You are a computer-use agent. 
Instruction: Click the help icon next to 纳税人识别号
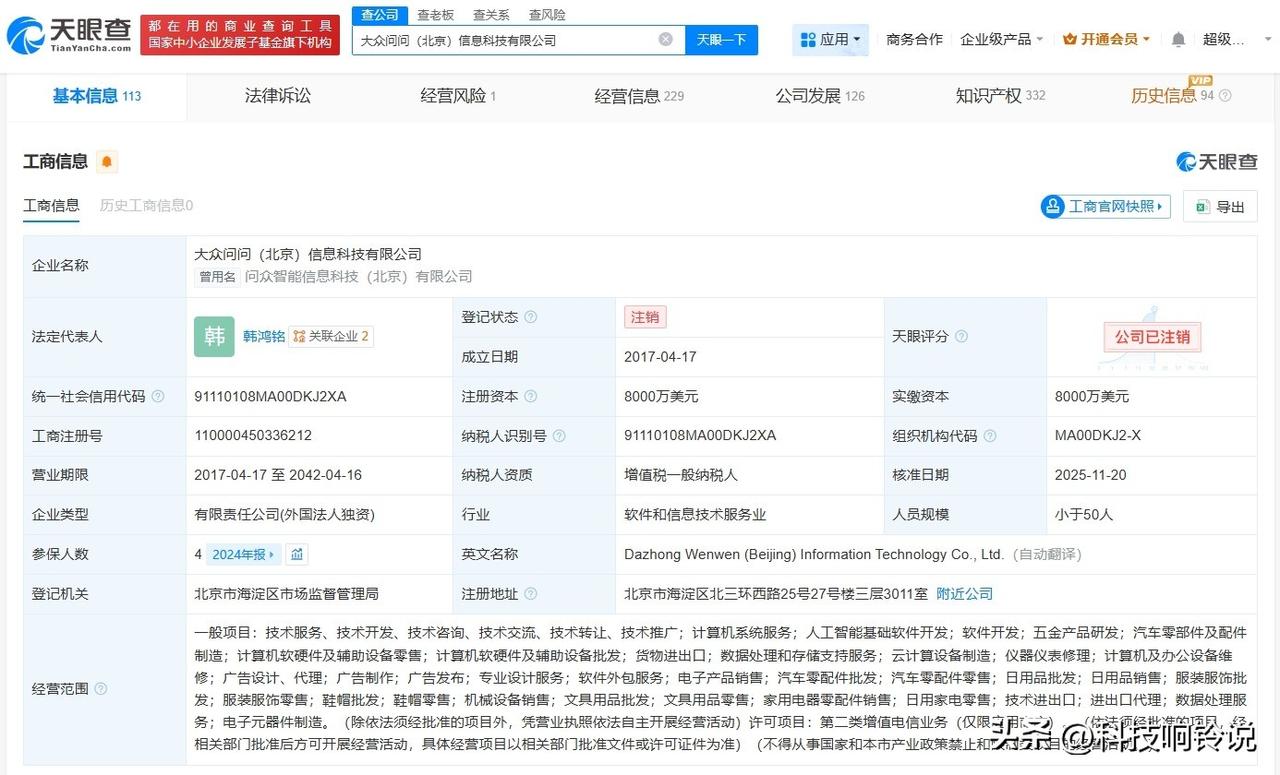tap(559, 436)
